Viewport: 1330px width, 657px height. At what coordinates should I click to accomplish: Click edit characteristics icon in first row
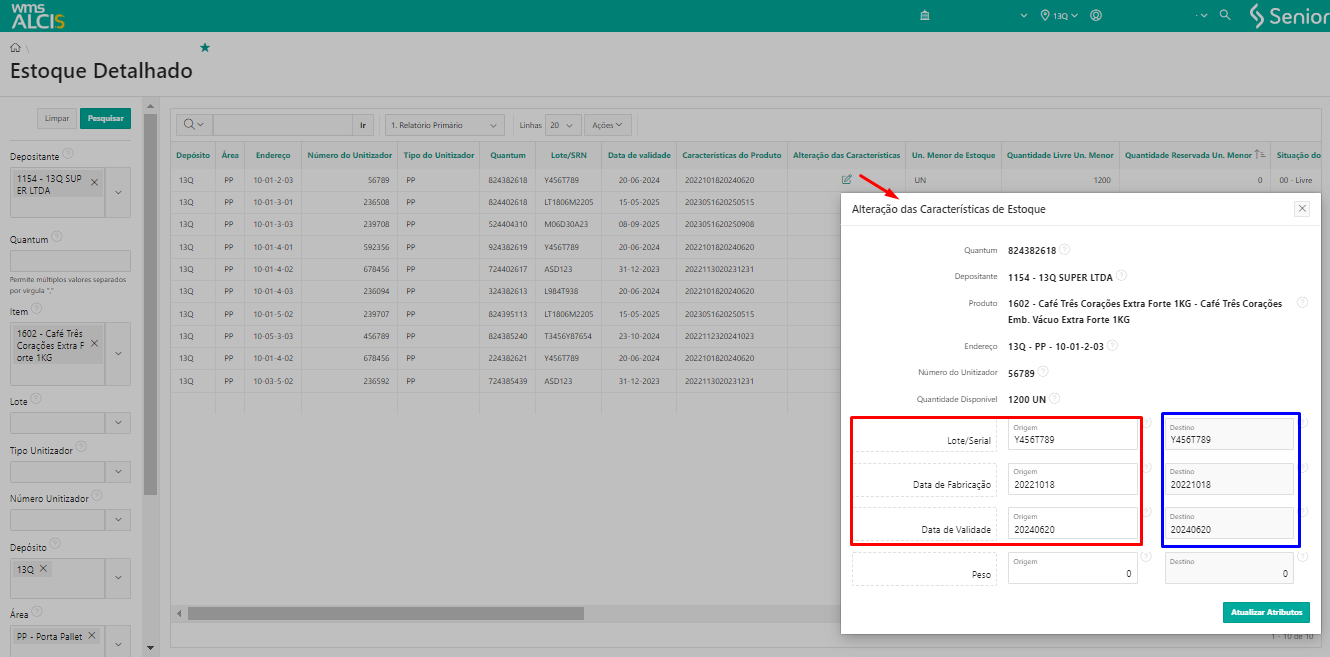(x=847, y=180)
